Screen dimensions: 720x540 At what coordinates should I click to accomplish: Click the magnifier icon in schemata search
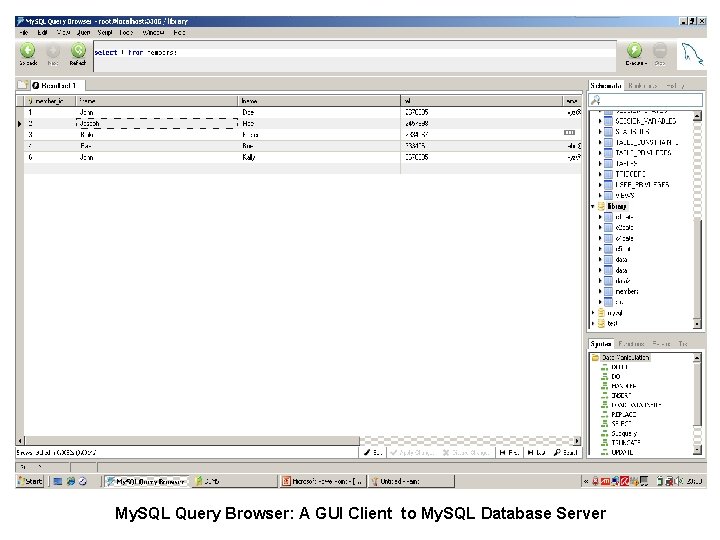(x=596, y=100)
